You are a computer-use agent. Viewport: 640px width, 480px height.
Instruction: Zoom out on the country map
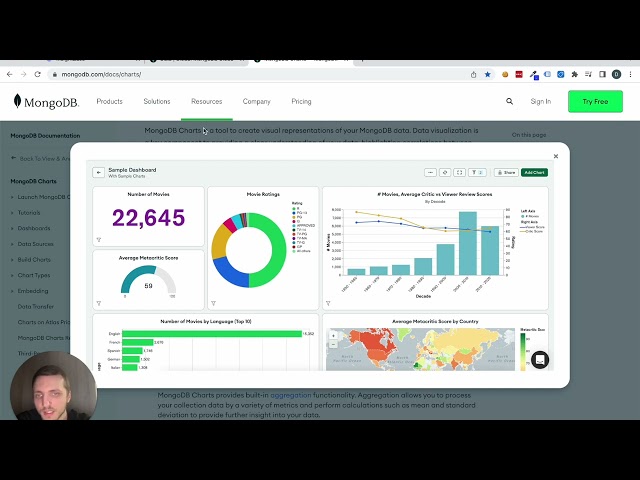click(x=333, y=344)
